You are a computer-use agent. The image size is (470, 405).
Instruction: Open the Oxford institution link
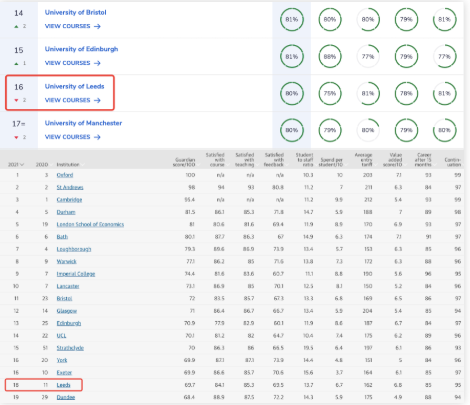point(65,175)
